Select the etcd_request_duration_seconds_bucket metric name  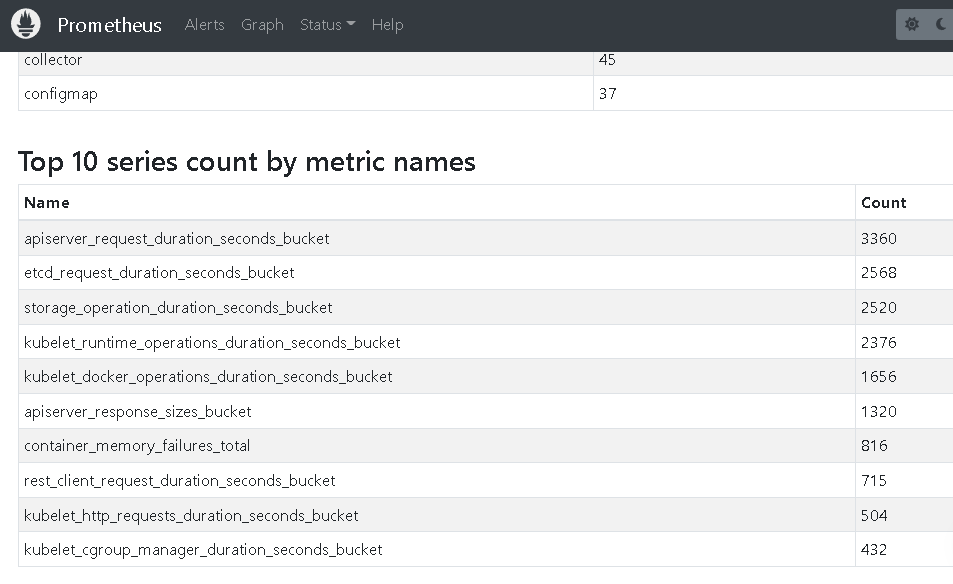159,272
